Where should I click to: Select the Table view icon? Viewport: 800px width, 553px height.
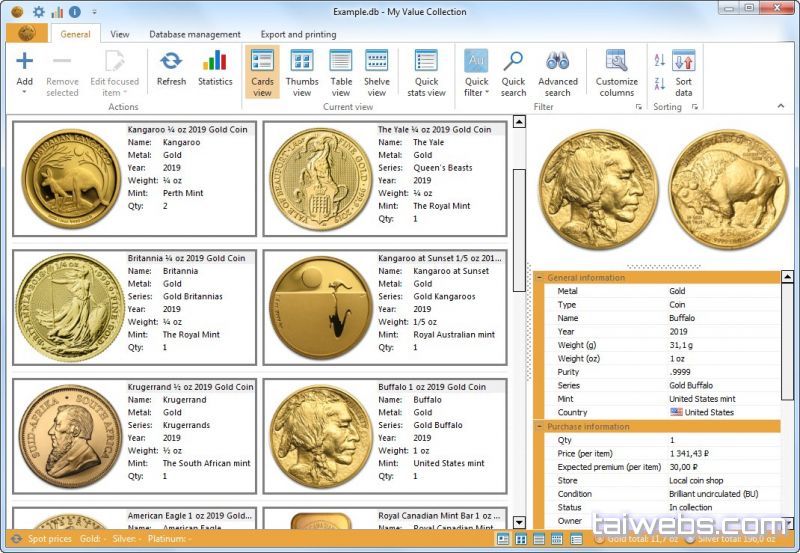(x=341, y=72)
